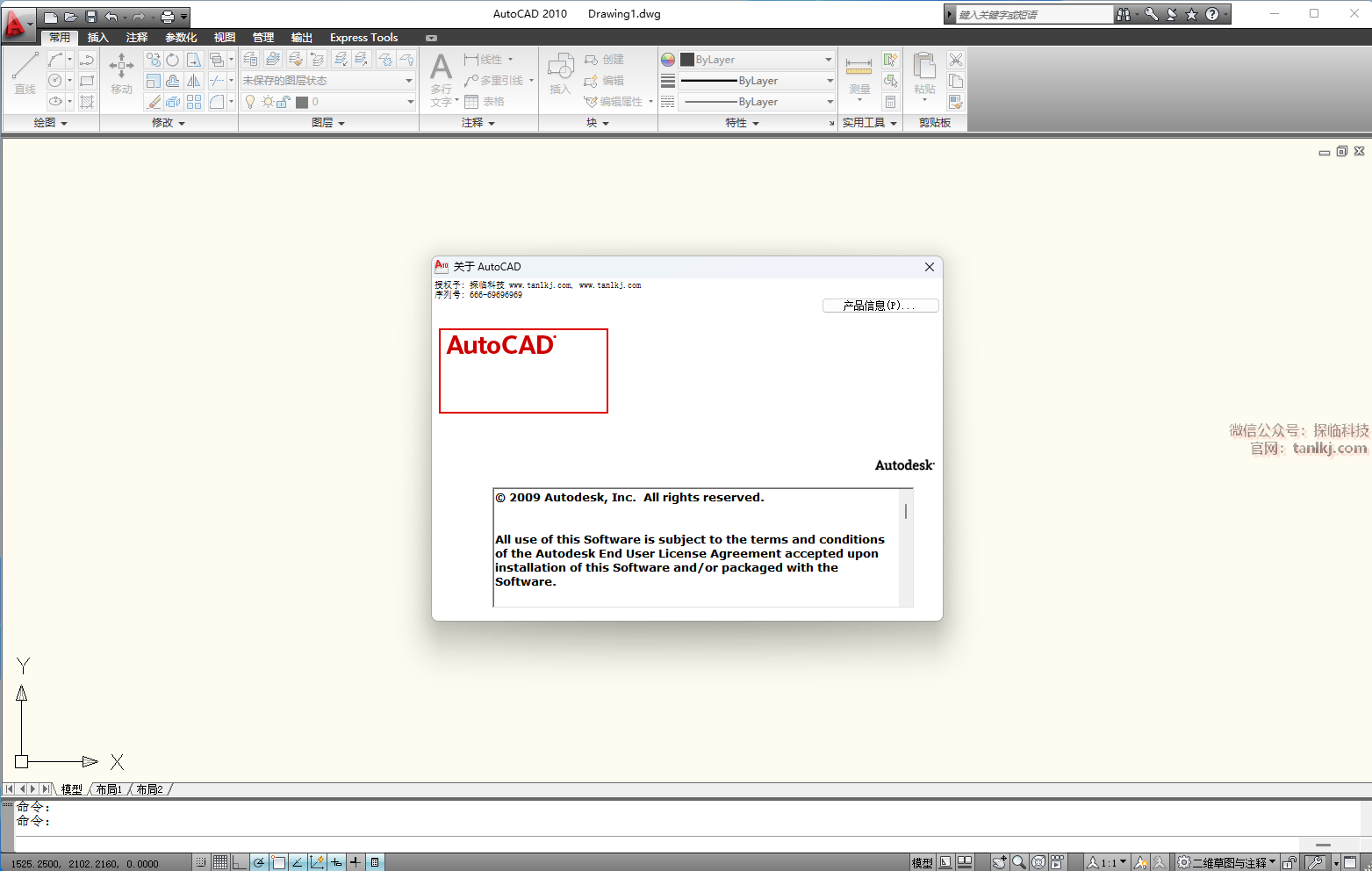Open Multiline Text (多行文字) tool
The height and width of the screenshot is (871, 1372).
tap(442, 79)
